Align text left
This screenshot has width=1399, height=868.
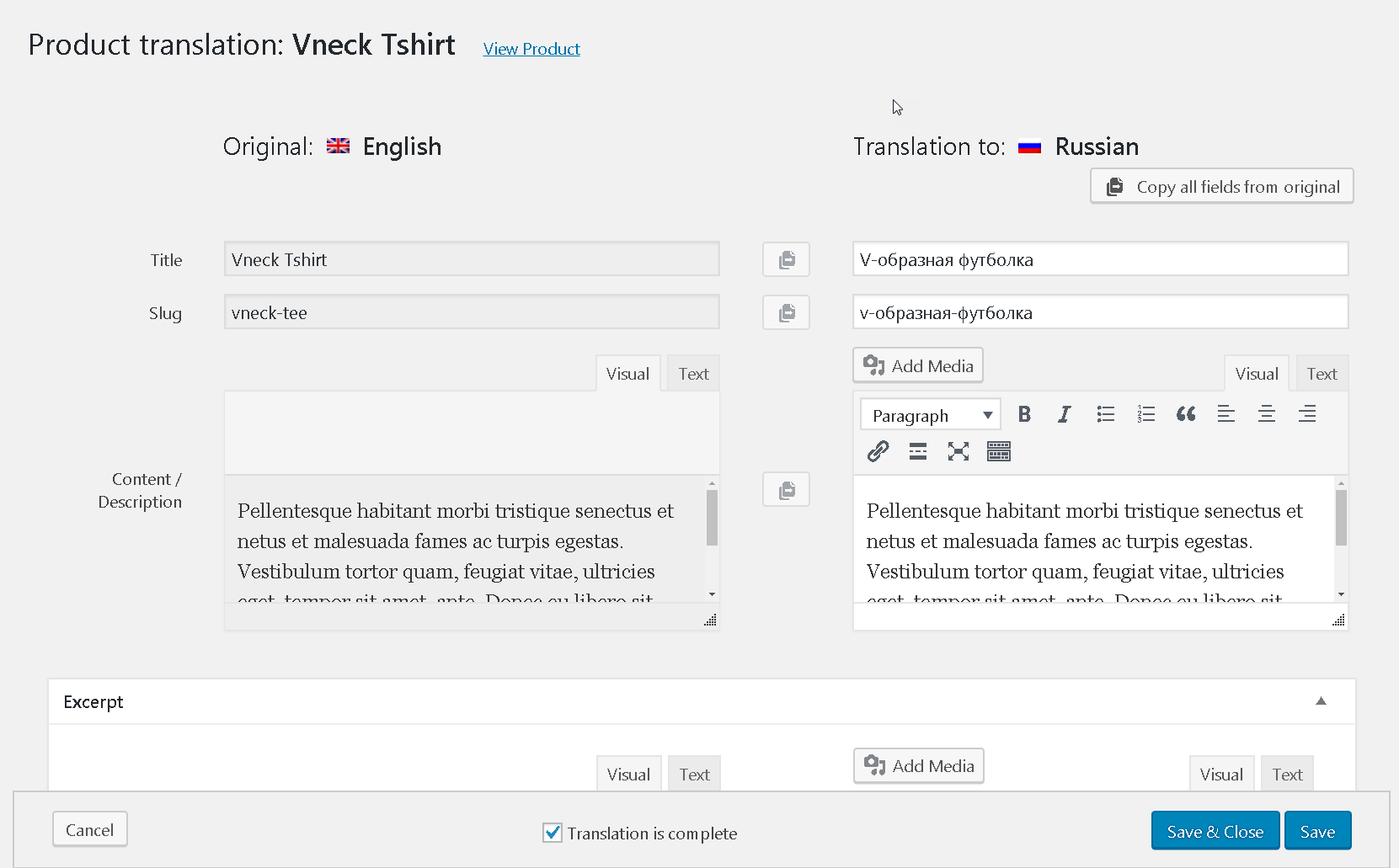pyautogui.click(x=1226, y=414)
